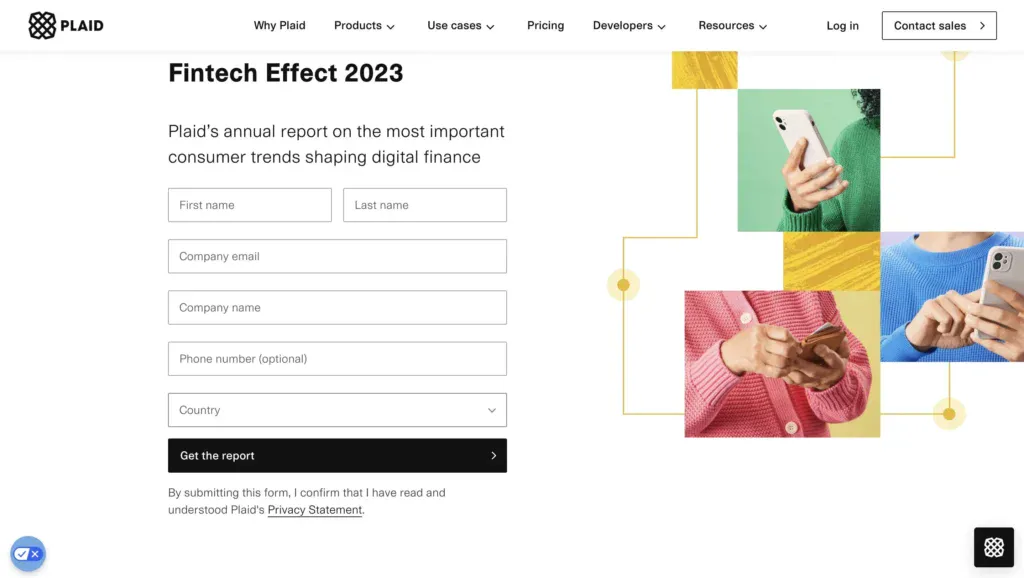The width and height of the screenshot is (1024, 578).
Task: Dismiss the blue consent badge with X
Action: click(35, 554)
